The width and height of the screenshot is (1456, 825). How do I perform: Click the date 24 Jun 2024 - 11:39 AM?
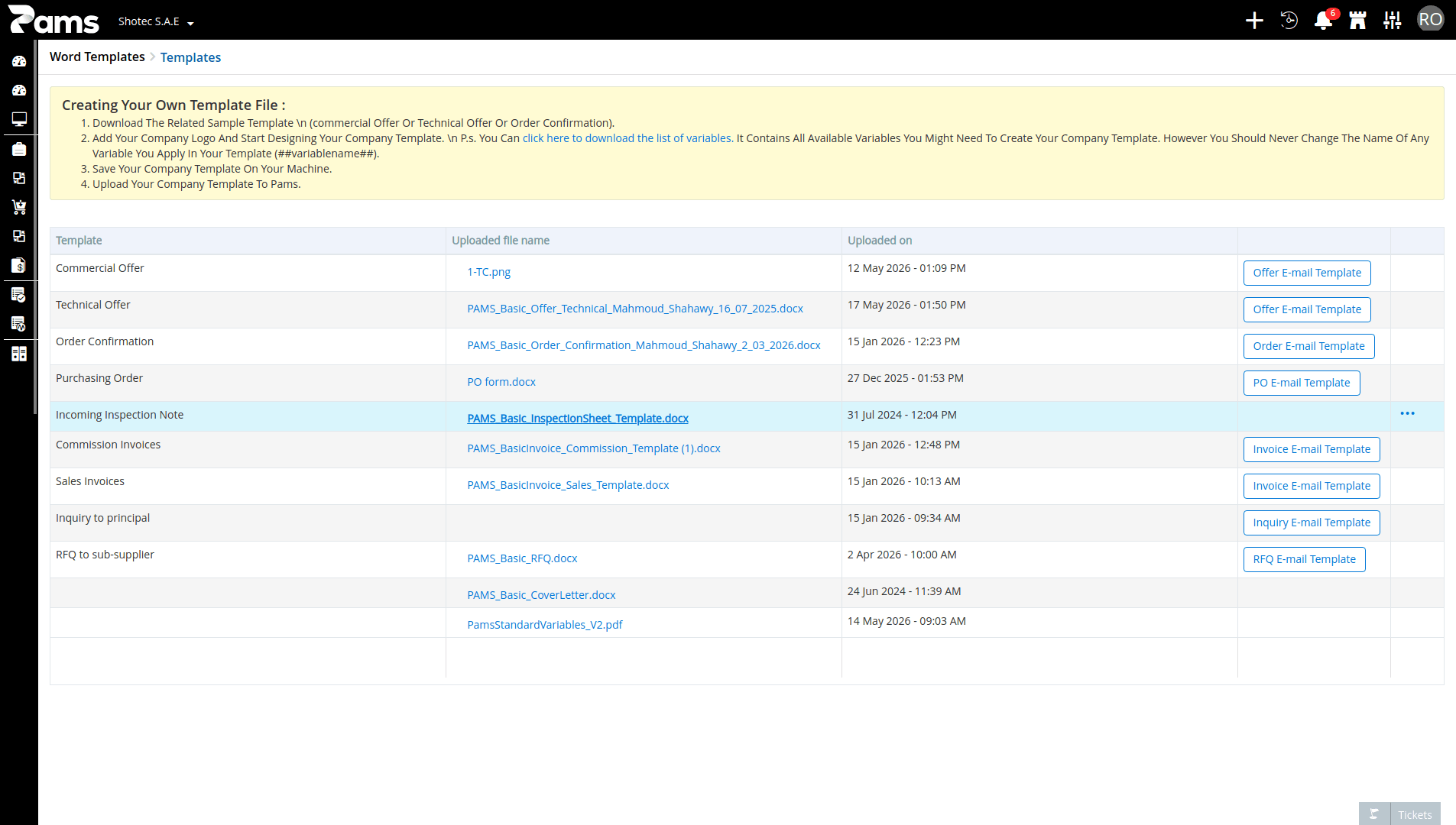904,591
